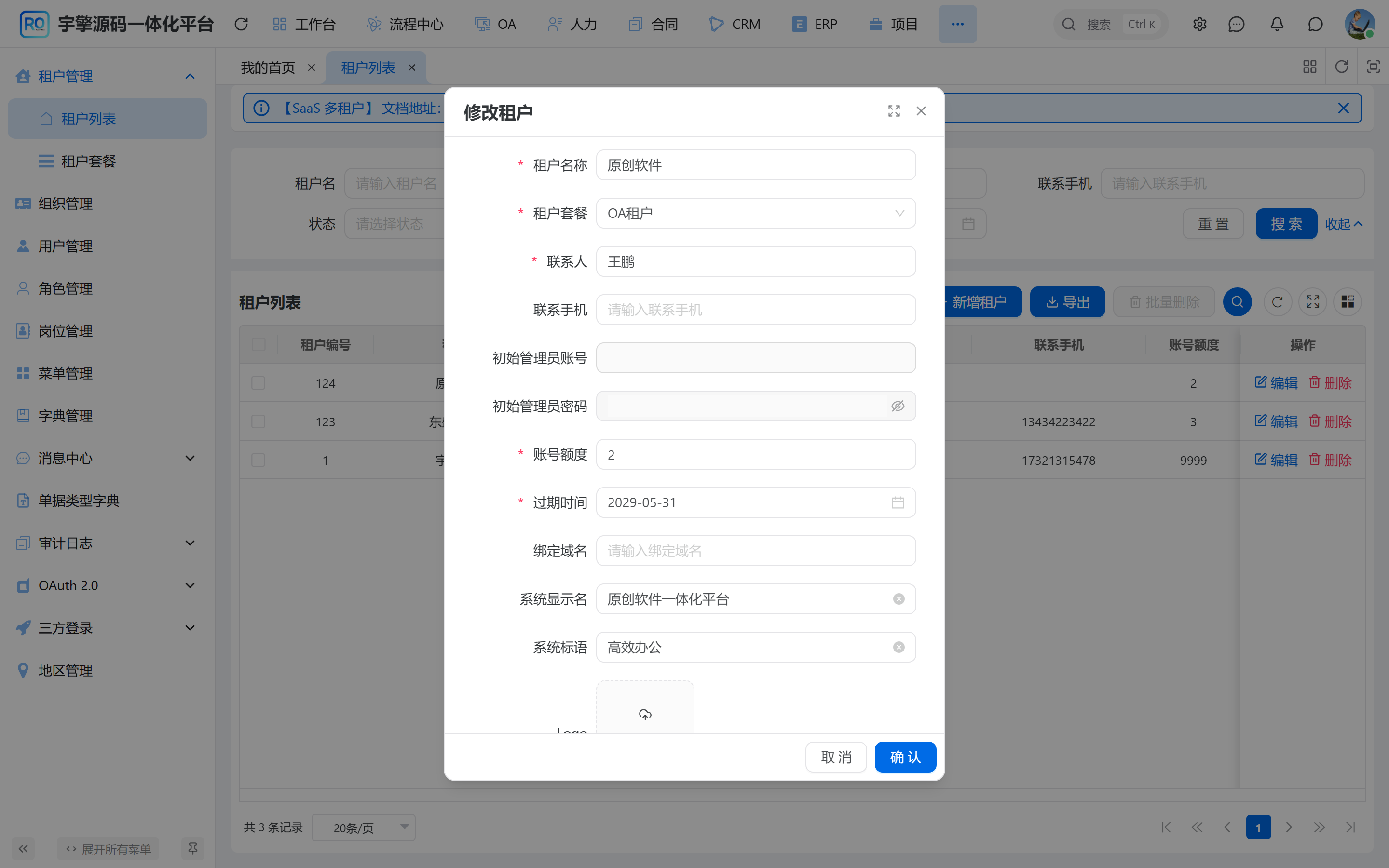The image size is (1389, 868).
Task: Click the refresh icon beside platform title
Action: [241, 24]
